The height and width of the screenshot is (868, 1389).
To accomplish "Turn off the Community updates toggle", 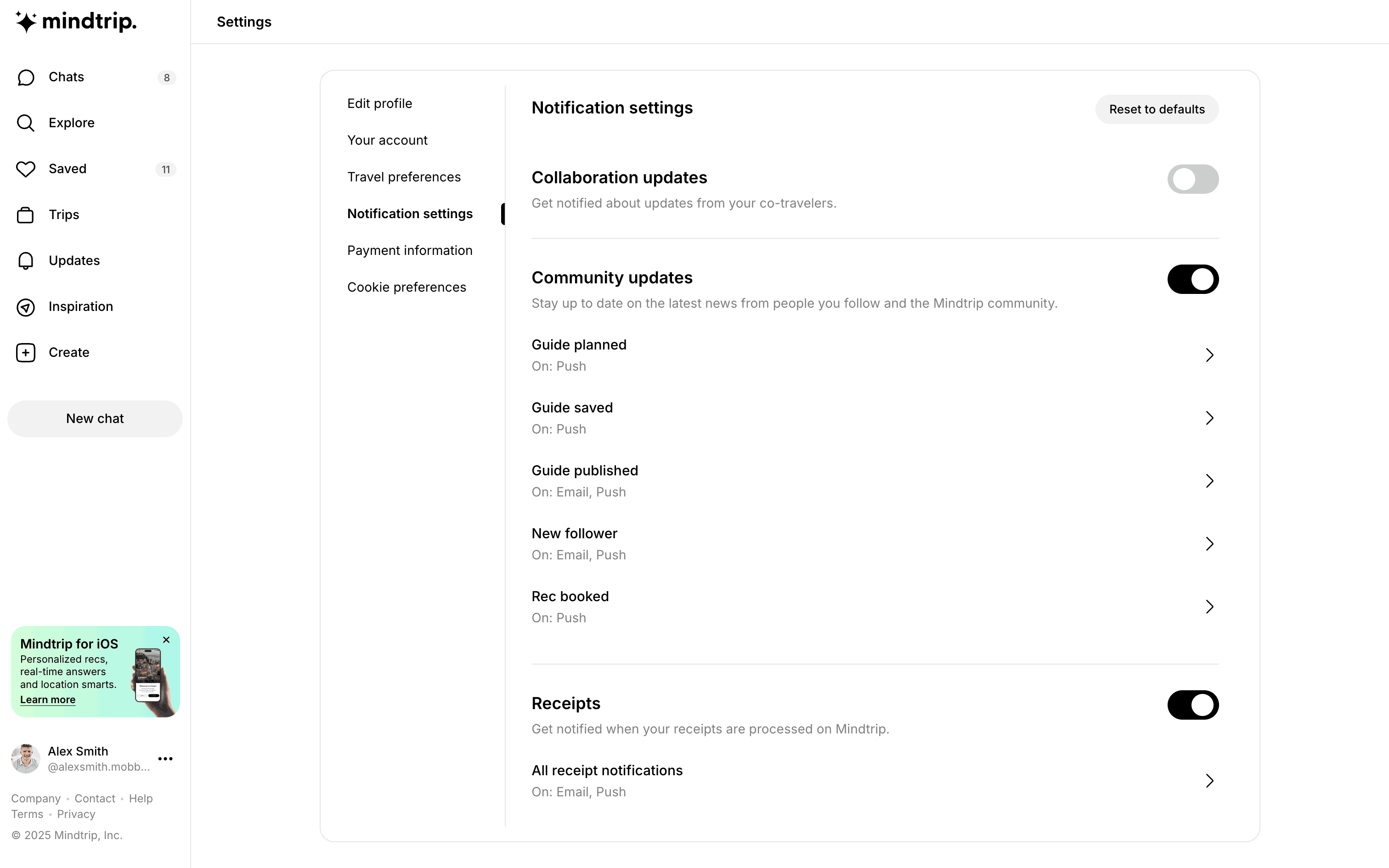I will point(1192,279).
